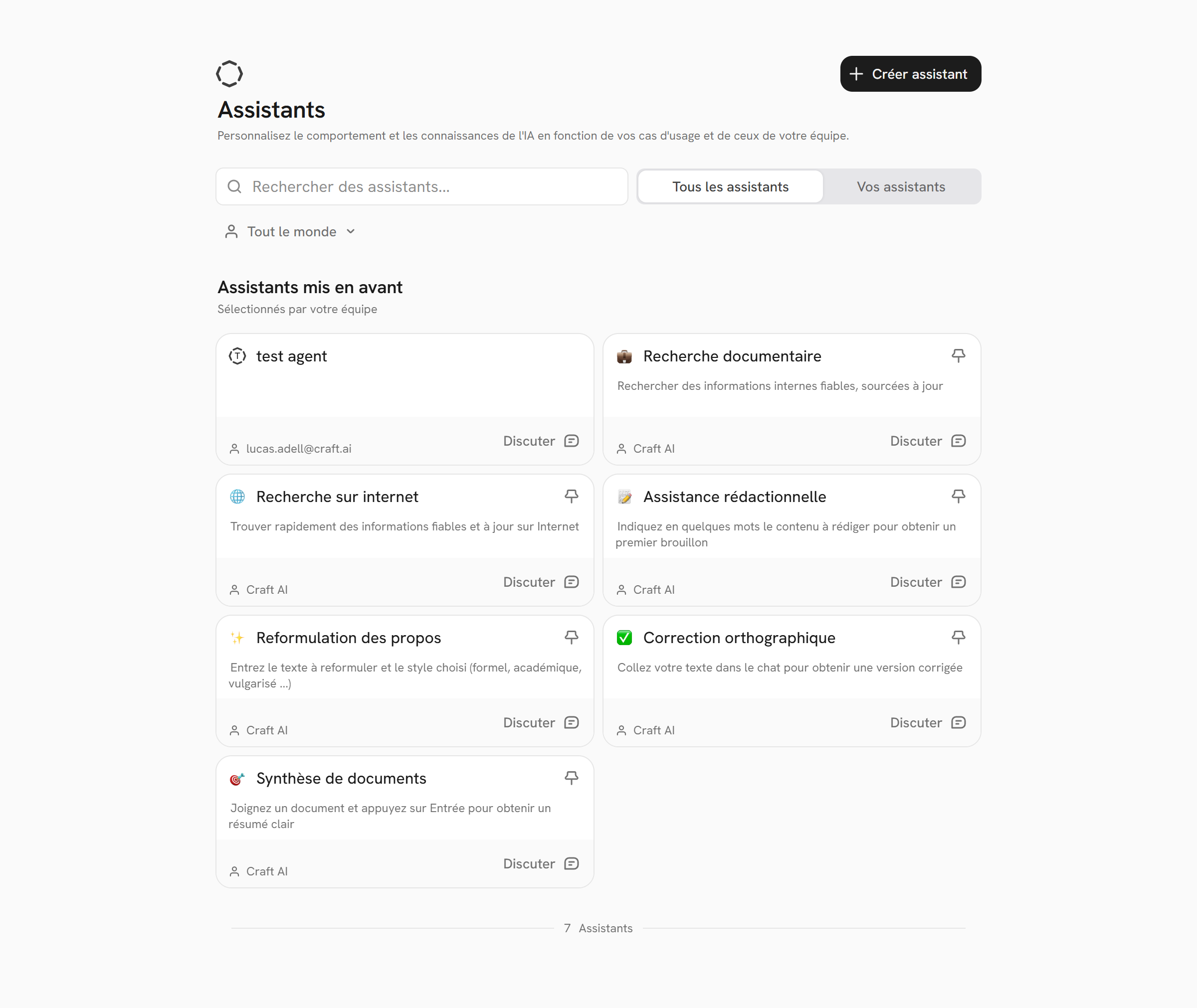Click pin icon on Synthèse de documents

point(571,778)
